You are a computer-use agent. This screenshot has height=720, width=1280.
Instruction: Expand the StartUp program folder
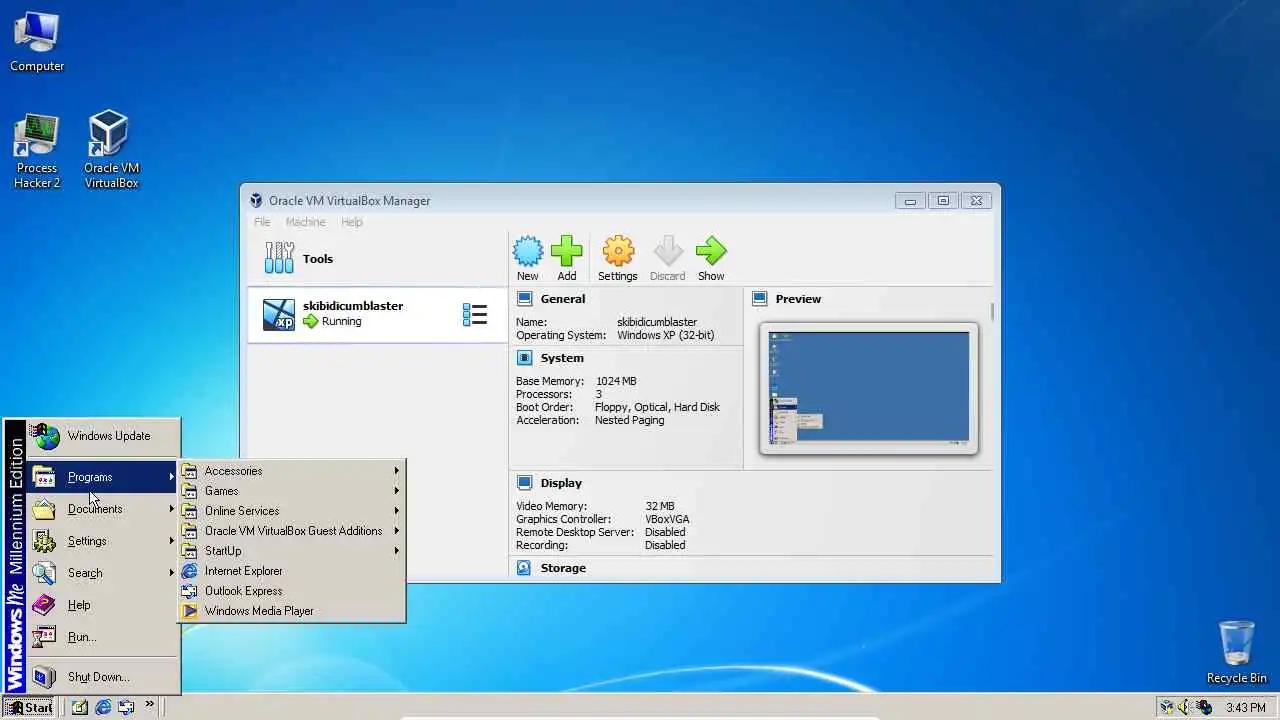click(292, 551)
